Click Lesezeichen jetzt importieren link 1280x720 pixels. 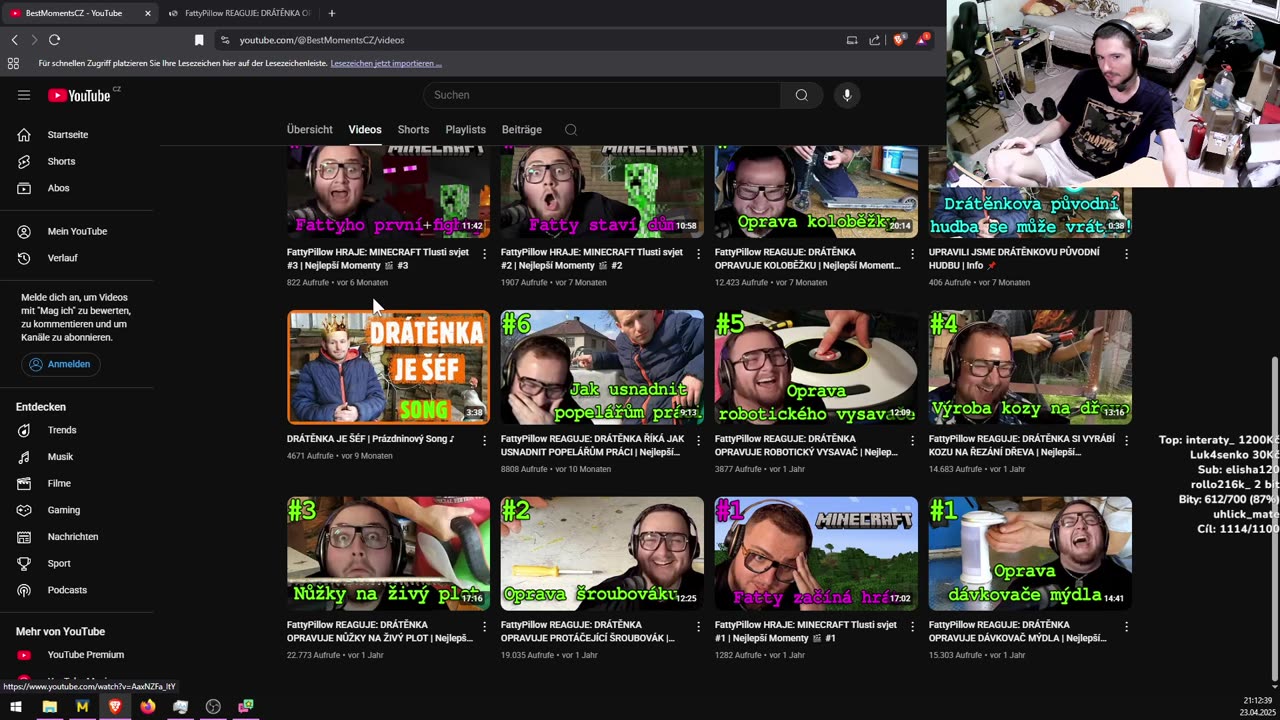tap(386, 63)
